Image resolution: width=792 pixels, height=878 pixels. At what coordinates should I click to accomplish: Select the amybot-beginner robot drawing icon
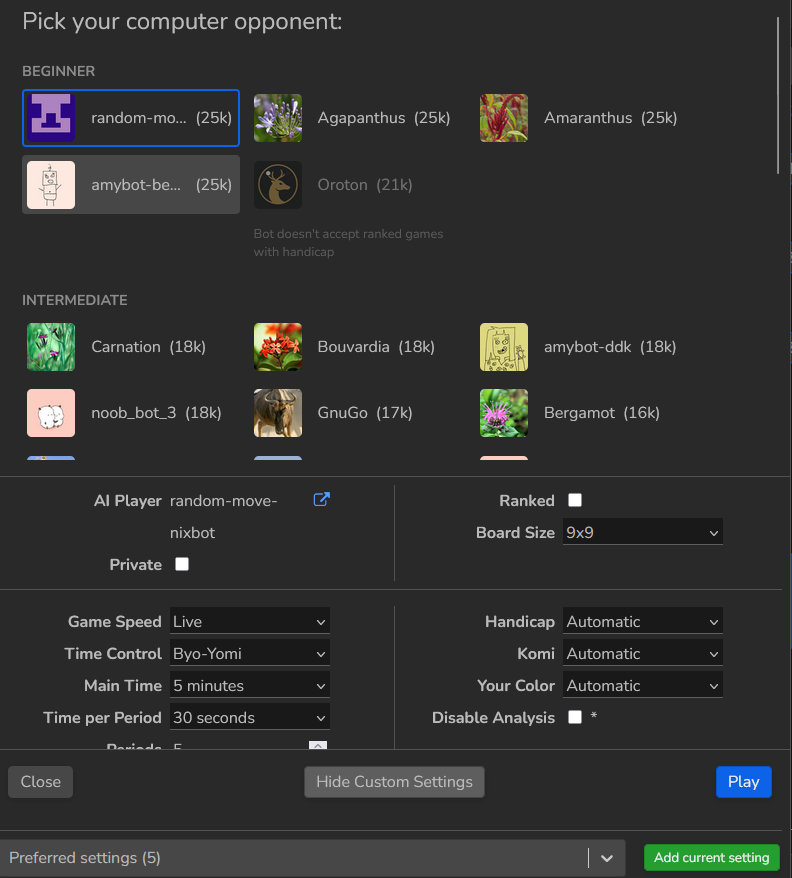click(x=51, y=185)
